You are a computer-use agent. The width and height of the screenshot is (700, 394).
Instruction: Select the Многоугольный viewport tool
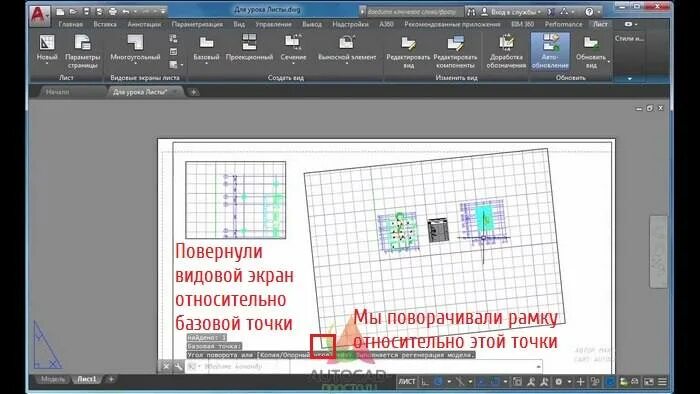[135, 49]
